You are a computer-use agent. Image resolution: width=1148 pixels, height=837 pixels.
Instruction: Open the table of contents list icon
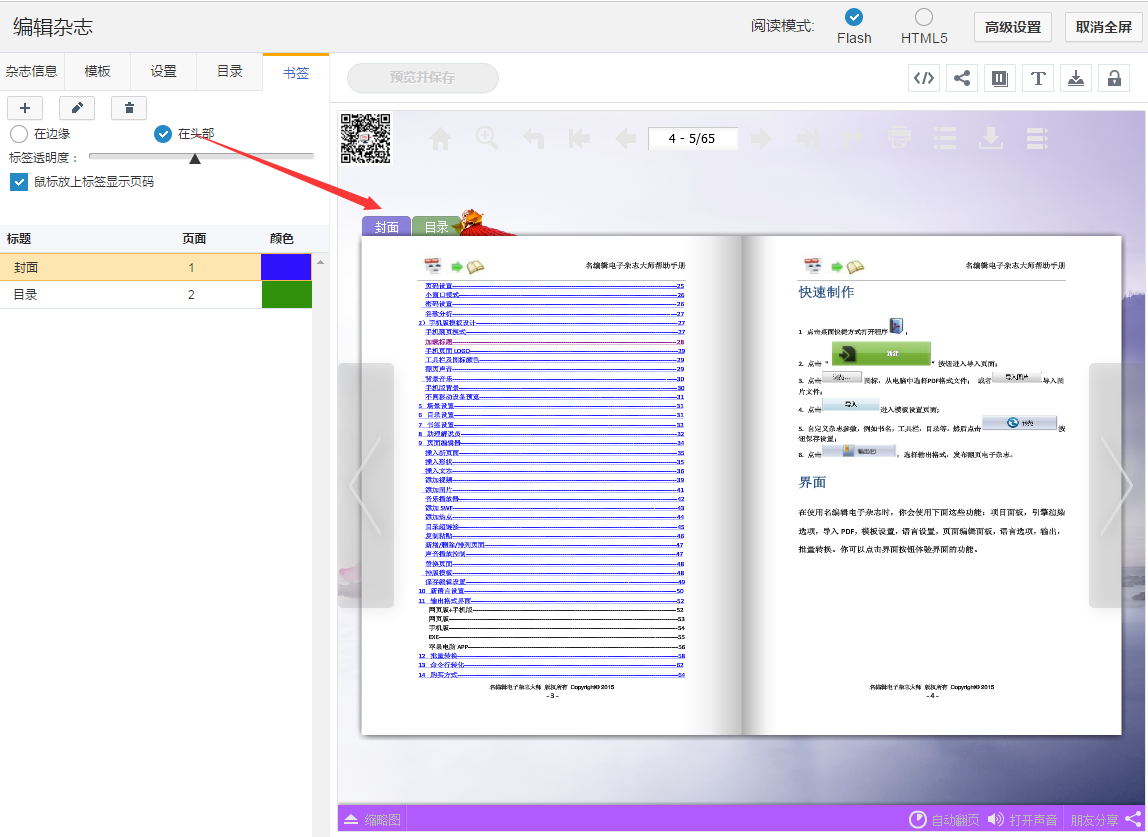(x=945, y=138)
